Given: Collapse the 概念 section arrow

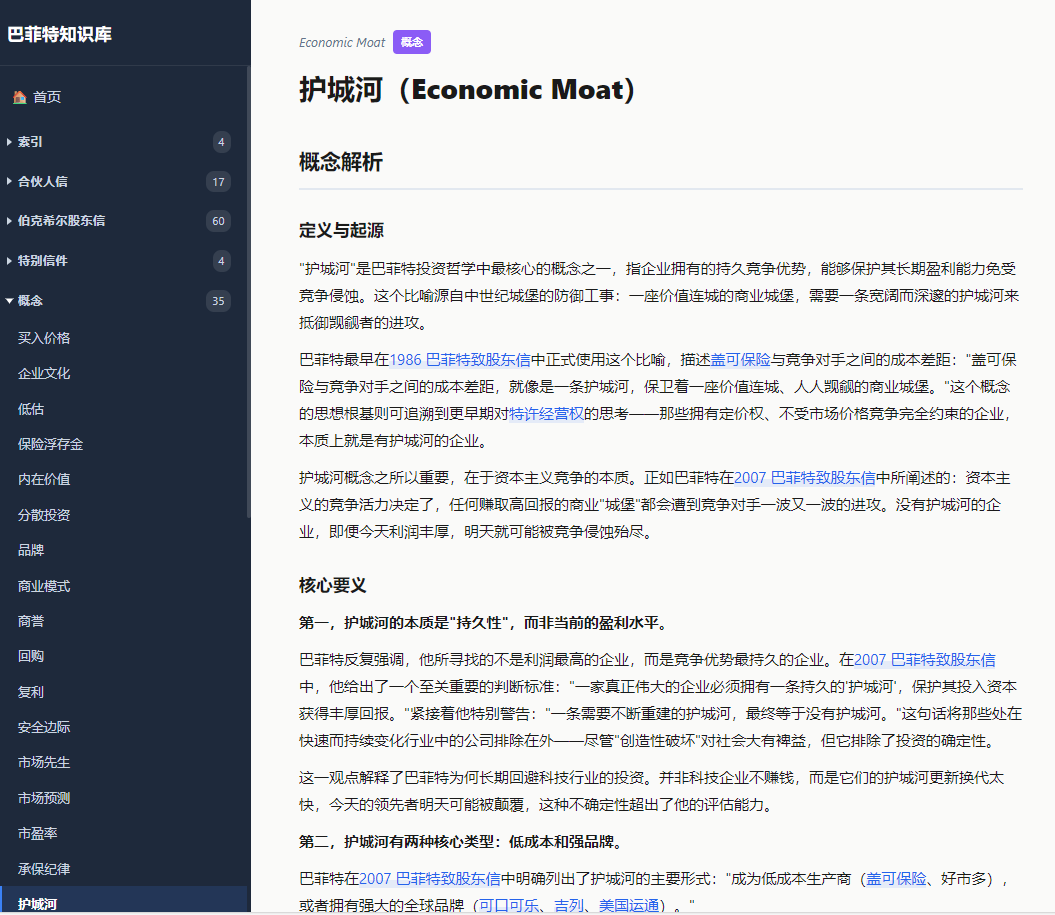Looking at the screenshot, I should pos(9,301).
